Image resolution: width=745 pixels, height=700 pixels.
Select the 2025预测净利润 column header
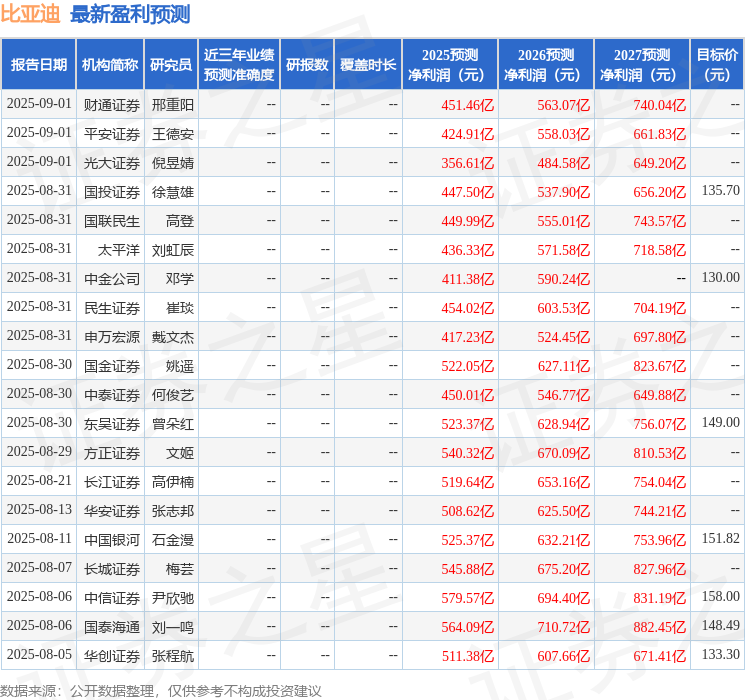(450, 65)
